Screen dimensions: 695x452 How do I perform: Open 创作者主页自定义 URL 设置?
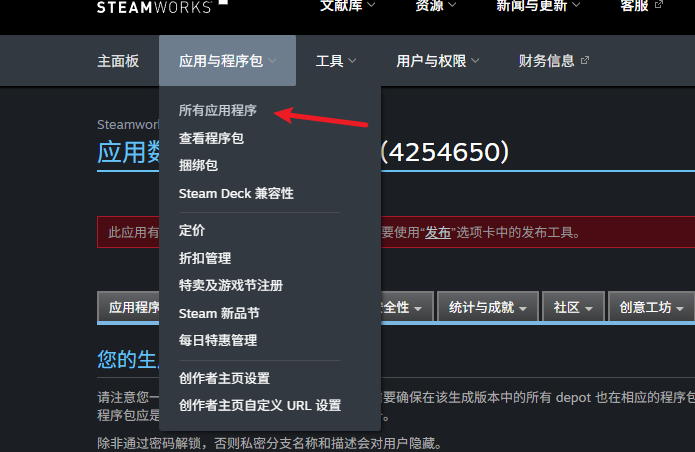coord(260,405)
